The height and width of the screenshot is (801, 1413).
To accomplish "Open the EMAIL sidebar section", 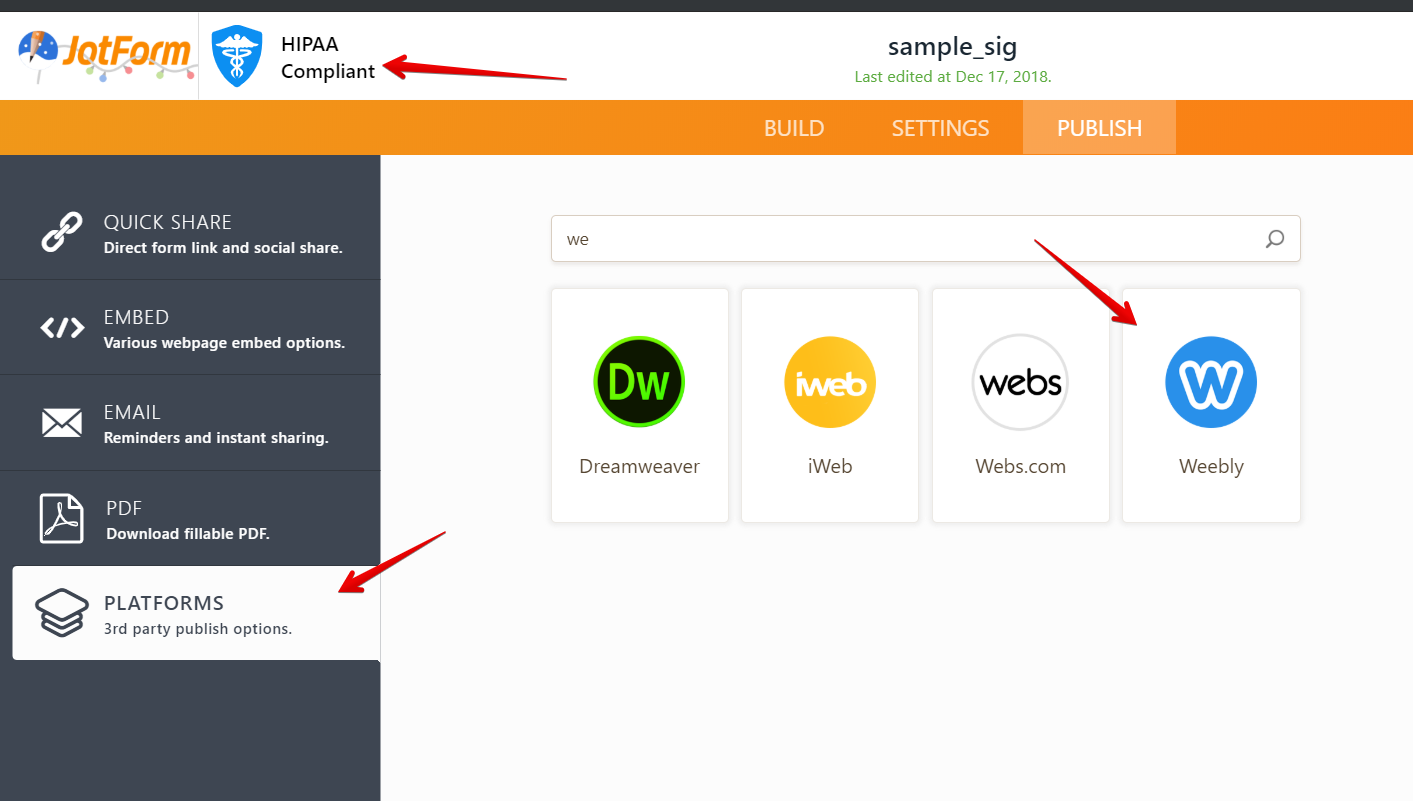I will [x=190, y=422].
